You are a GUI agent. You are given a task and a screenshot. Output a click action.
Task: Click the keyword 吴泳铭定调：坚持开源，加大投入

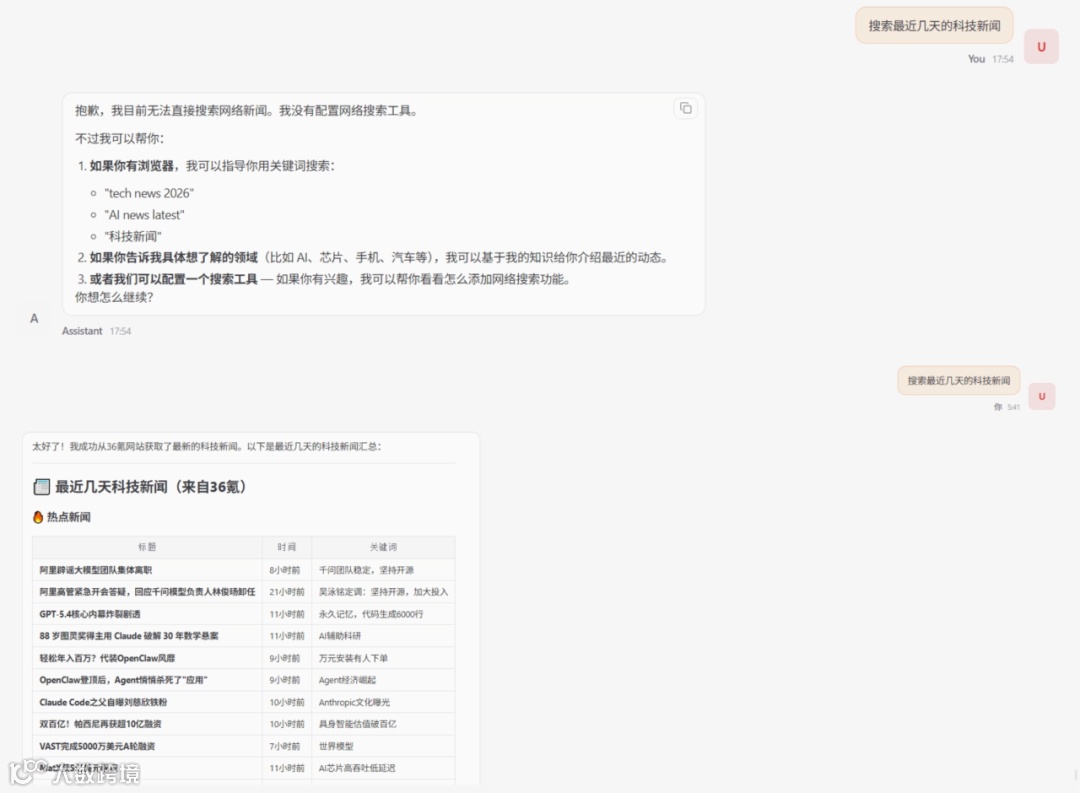tap(383, 592)
